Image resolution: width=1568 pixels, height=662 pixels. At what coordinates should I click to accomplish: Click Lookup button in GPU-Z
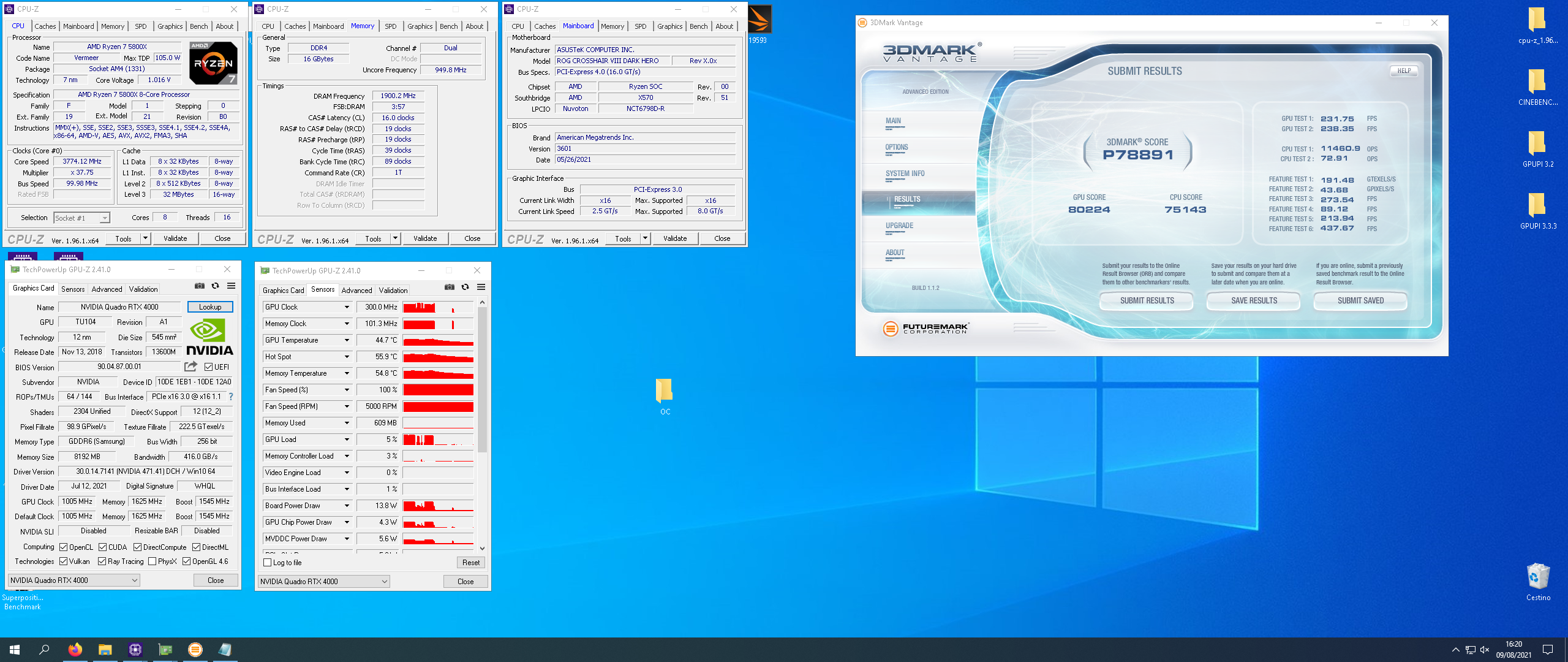click(210, 307)
